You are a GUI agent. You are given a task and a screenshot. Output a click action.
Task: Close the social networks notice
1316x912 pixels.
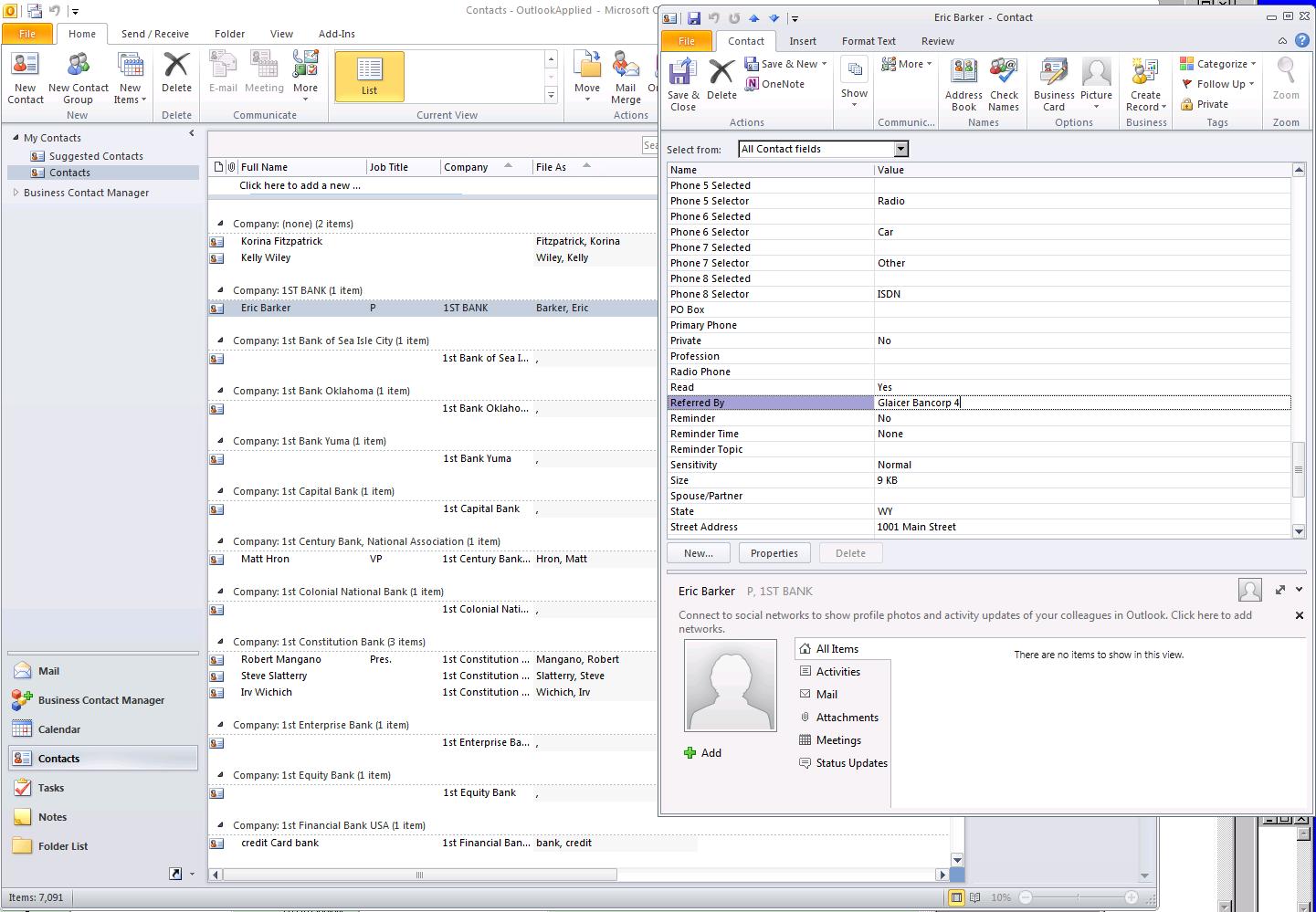(x=1300, y=615)
